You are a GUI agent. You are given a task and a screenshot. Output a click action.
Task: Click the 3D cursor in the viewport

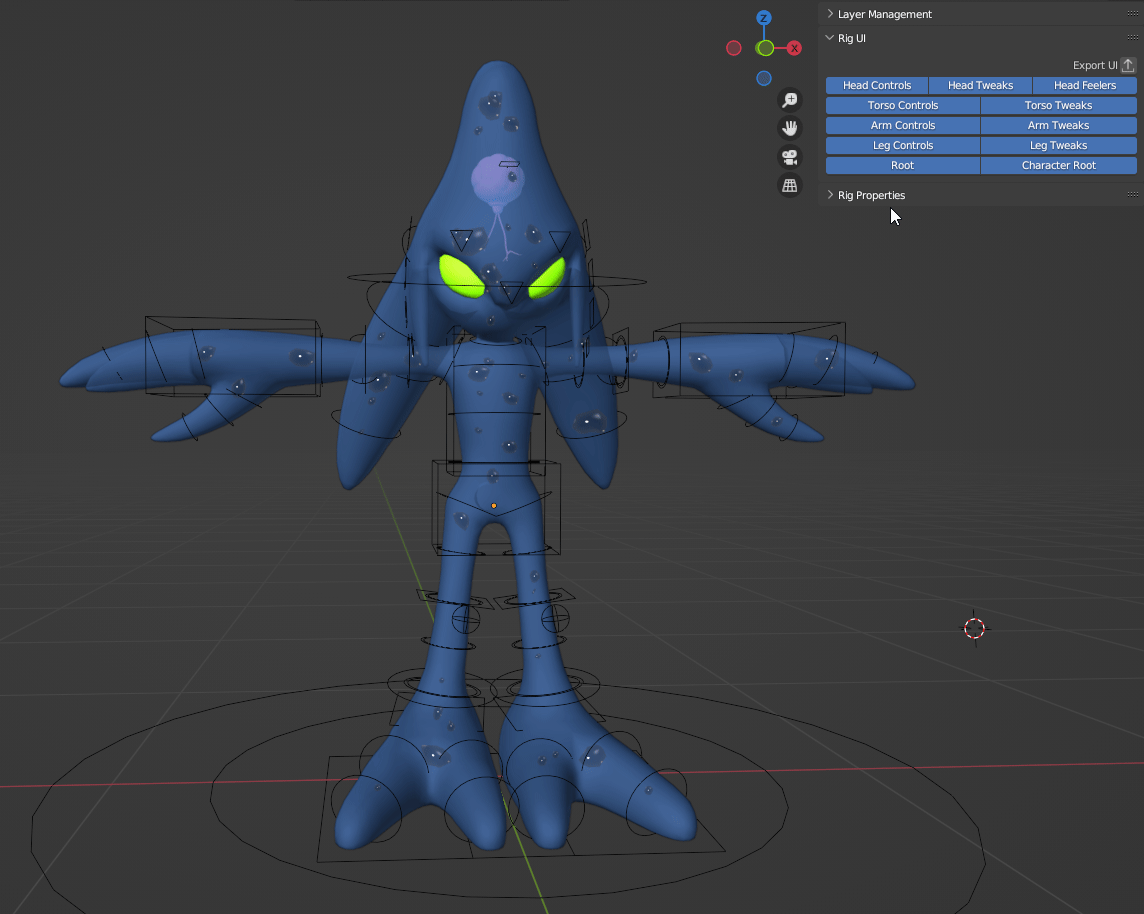coord(975,628)
